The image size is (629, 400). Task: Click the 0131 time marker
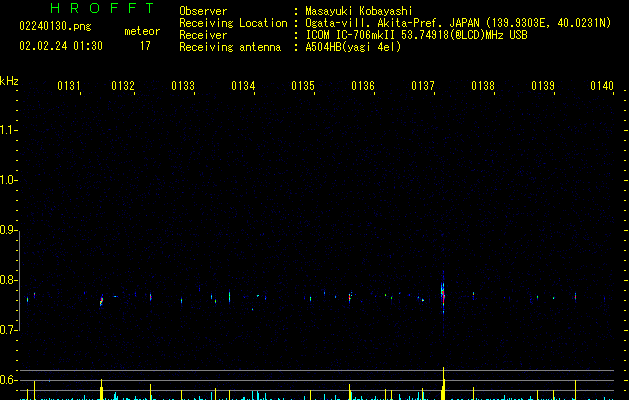point(69,86)
